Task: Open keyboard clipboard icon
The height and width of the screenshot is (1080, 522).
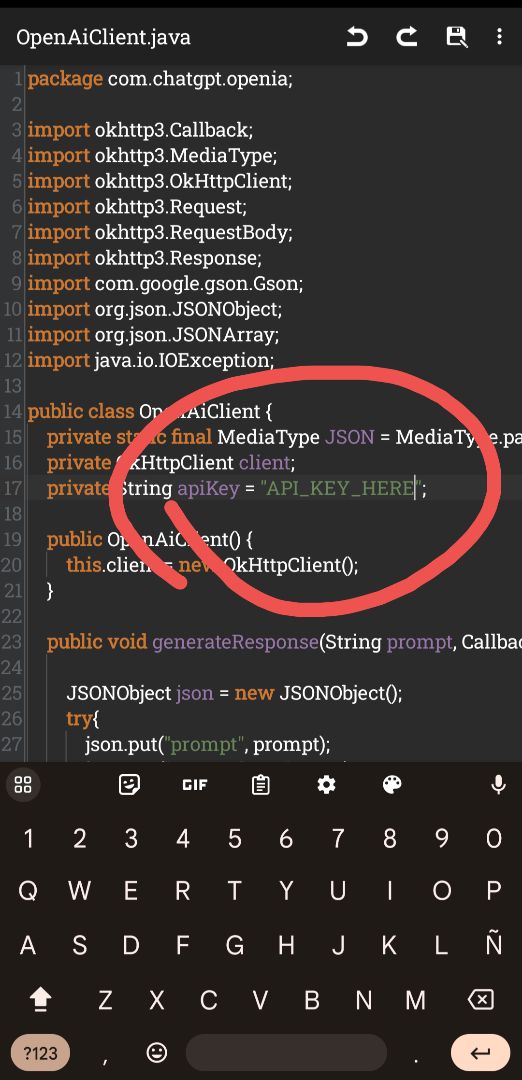Action: [x=260, y=785]
